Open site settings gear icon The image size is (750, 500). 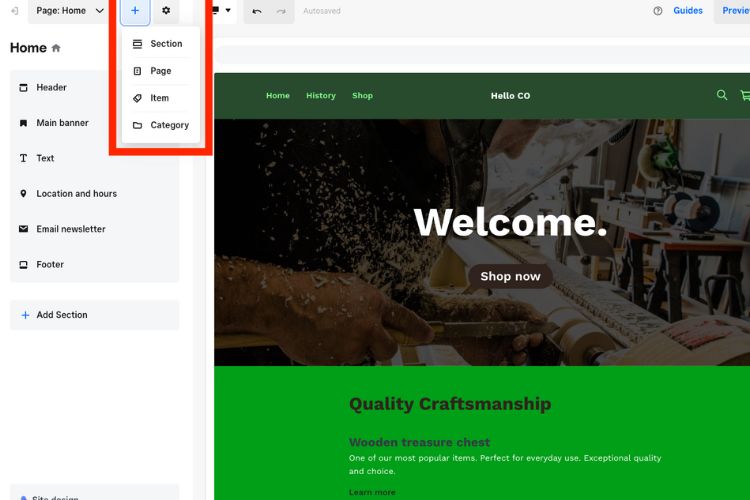[x=166, y=11]
